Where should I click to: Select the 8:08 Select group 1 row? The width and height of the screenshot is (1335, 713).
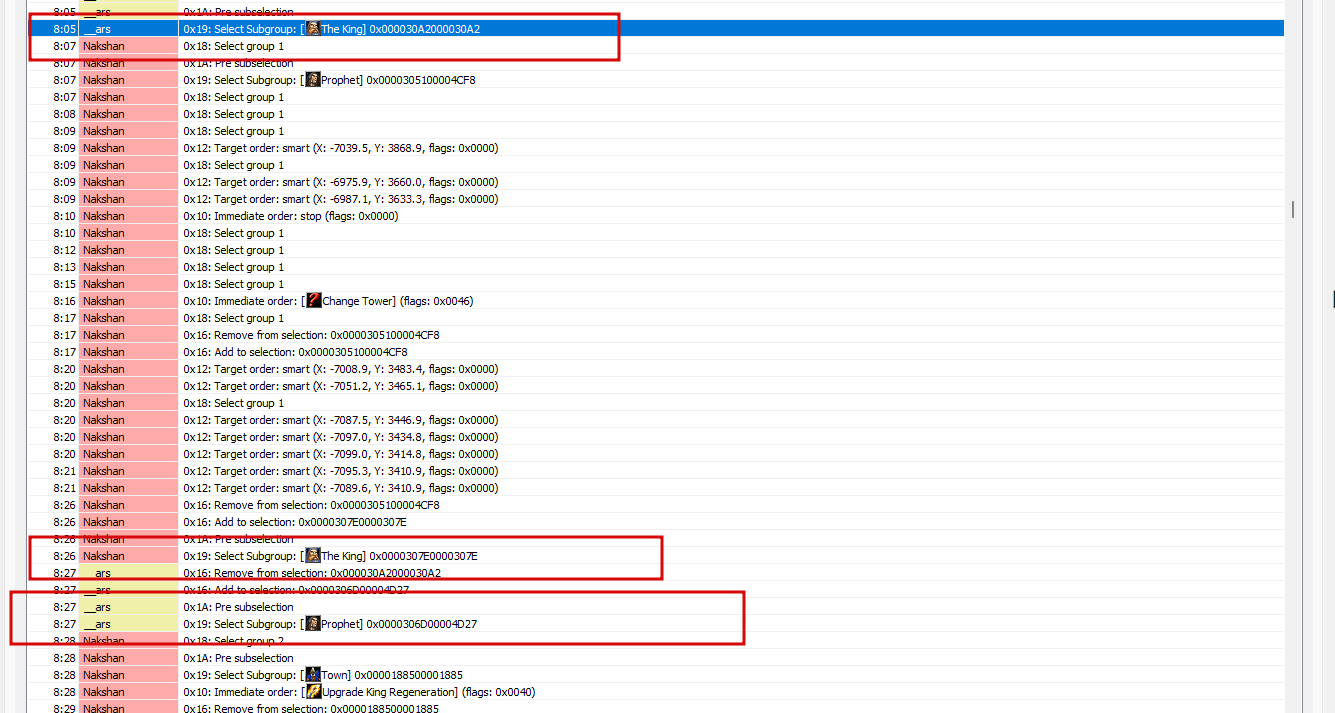pyautogui.click(x=656, y=114)
